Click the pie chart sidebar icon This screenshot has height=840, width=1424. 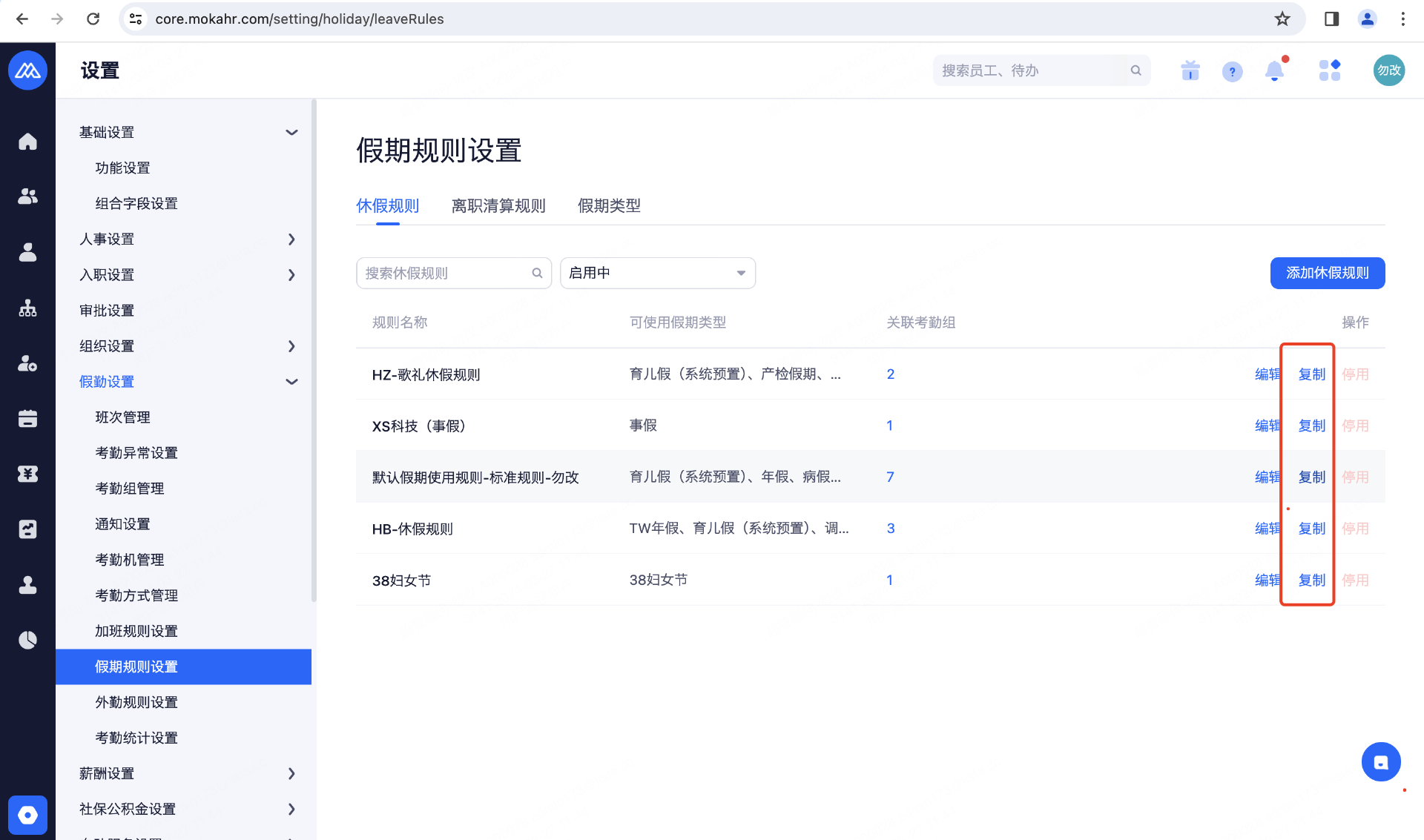click(27, 640)
